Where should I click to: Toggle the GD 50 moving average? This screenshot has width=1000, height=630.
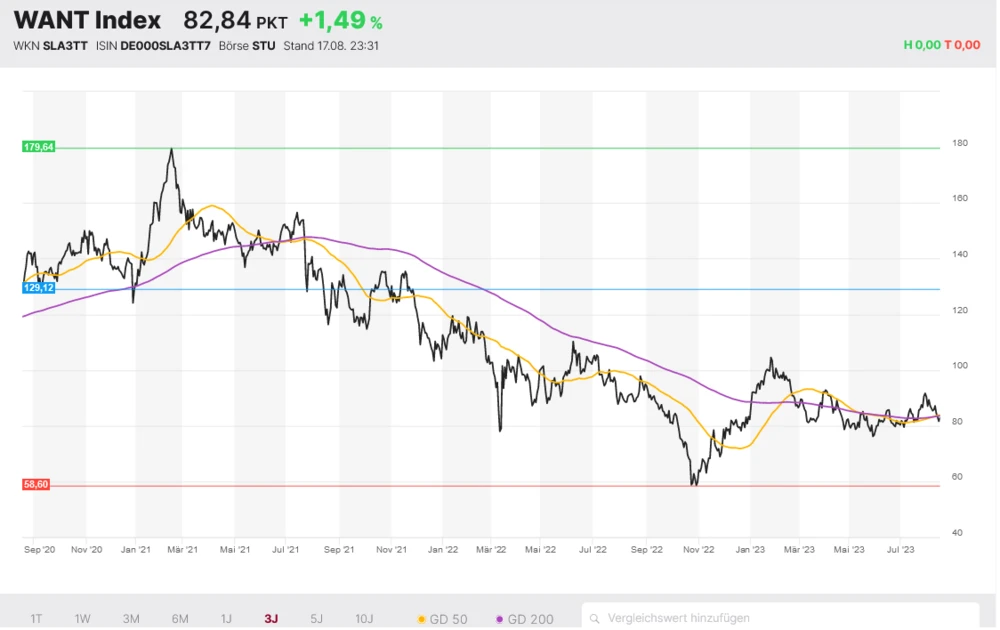tap(441, 619)
